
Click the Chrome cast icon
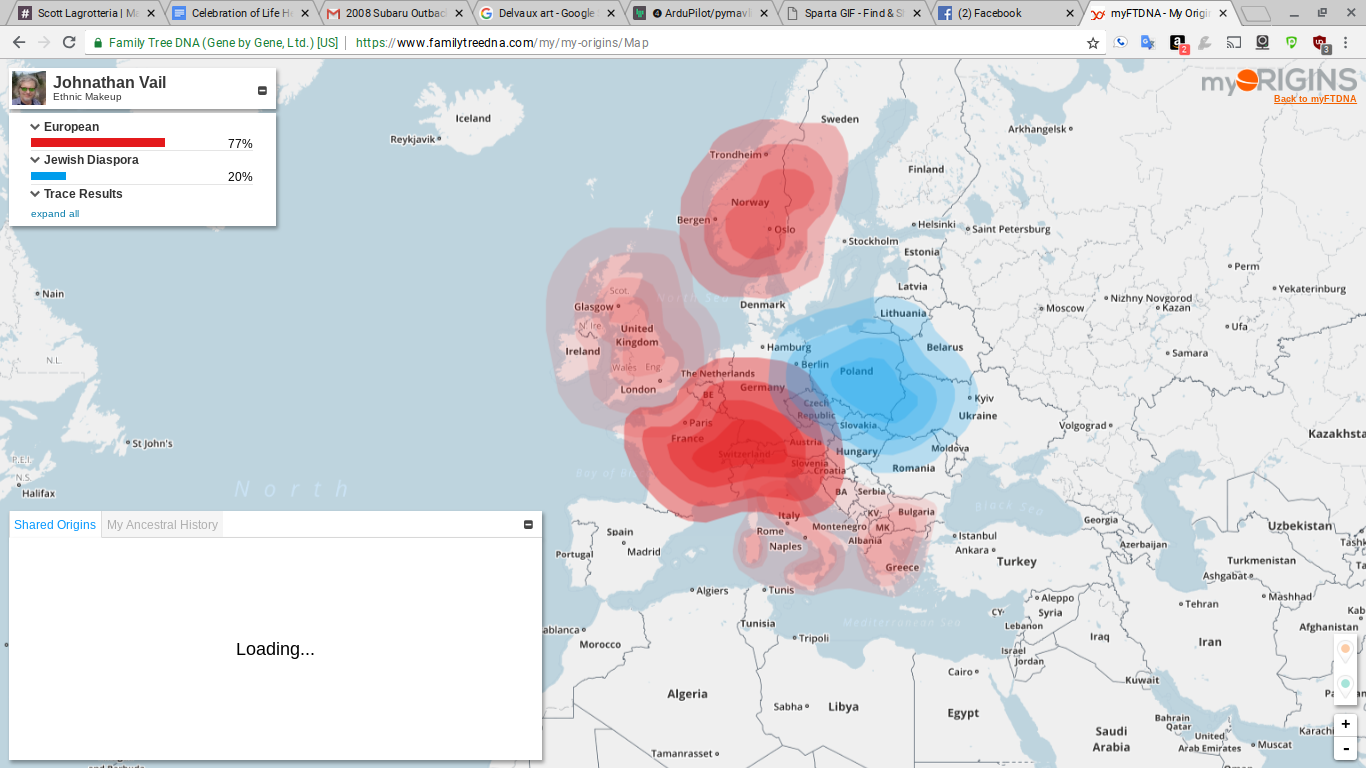click(x=1234, y=43)
